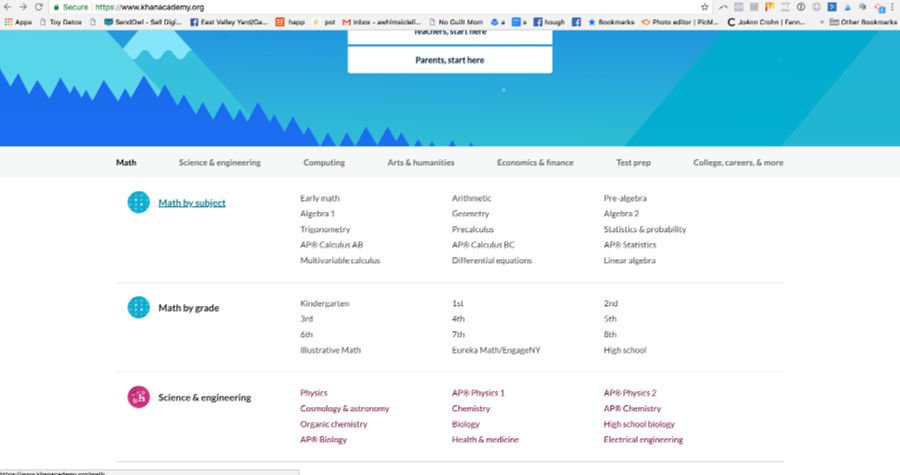Open the Chrome three-dot menu
This screenshot has height=475, width=900.
[x=893, y=7]
